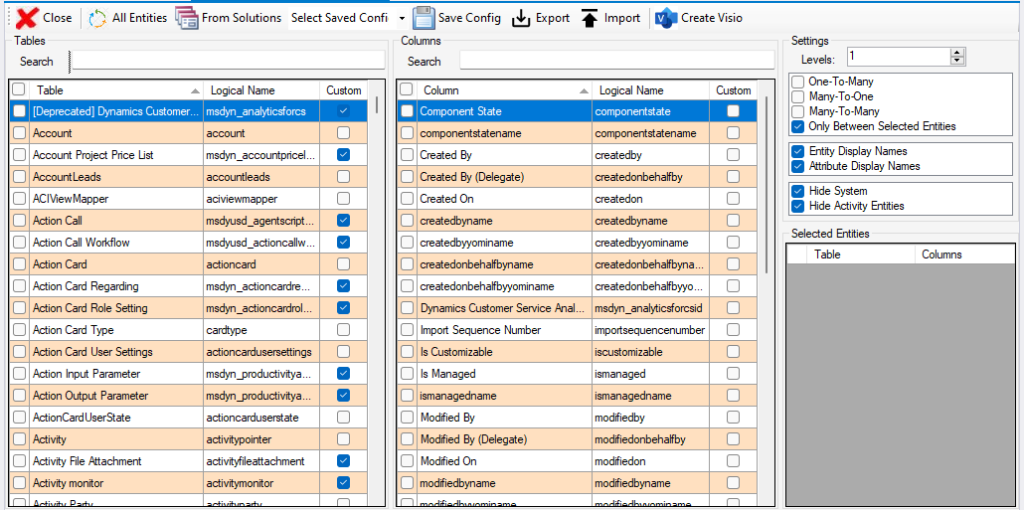This screenshot has width=1024, height=510.
Task: Open the Select Saved Config dropdown
Action: pyautogui.click(x=401, y=18)
